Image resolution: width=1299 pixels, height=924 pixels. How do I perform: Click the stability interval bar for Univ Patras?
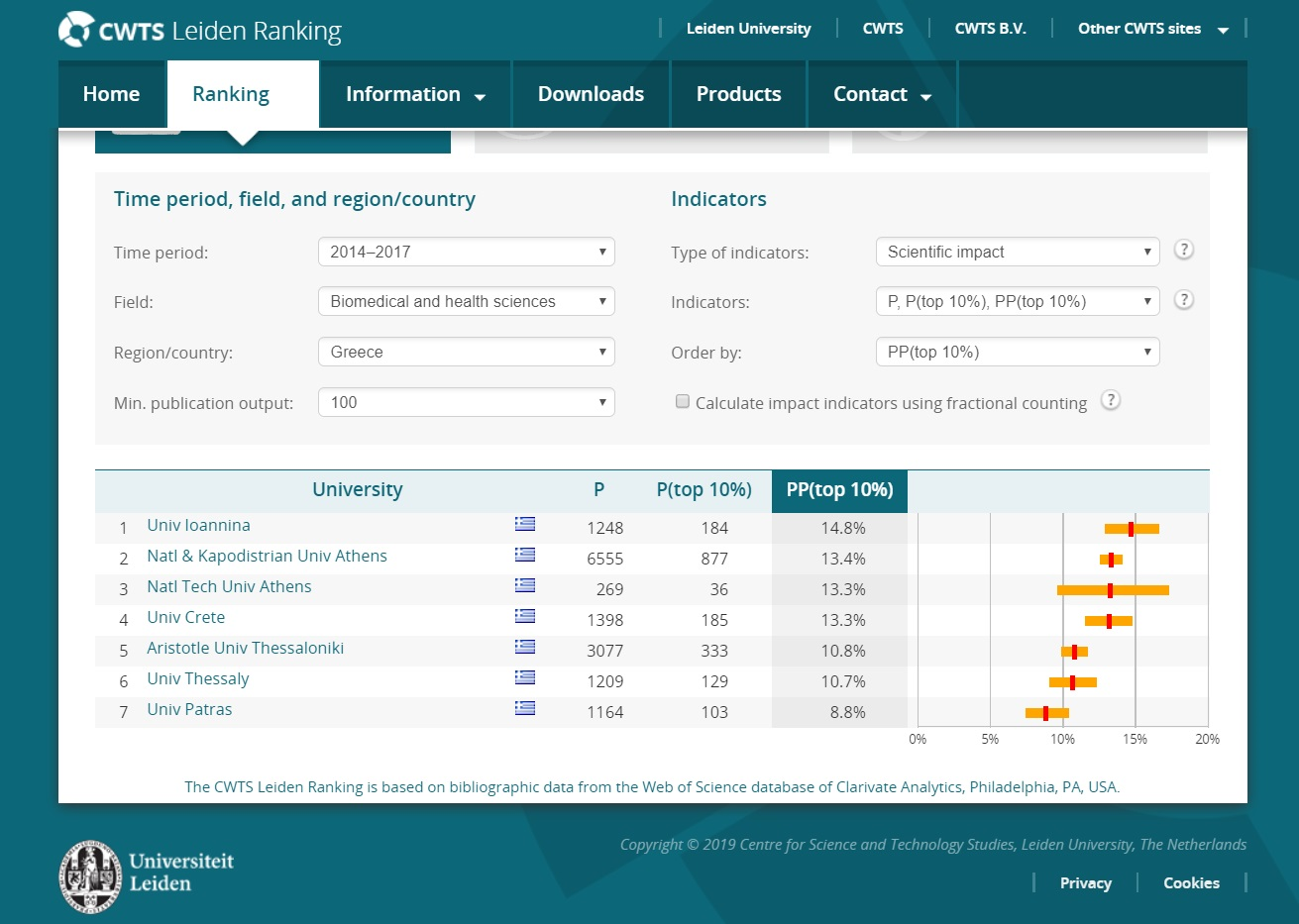click(1047, 713)
